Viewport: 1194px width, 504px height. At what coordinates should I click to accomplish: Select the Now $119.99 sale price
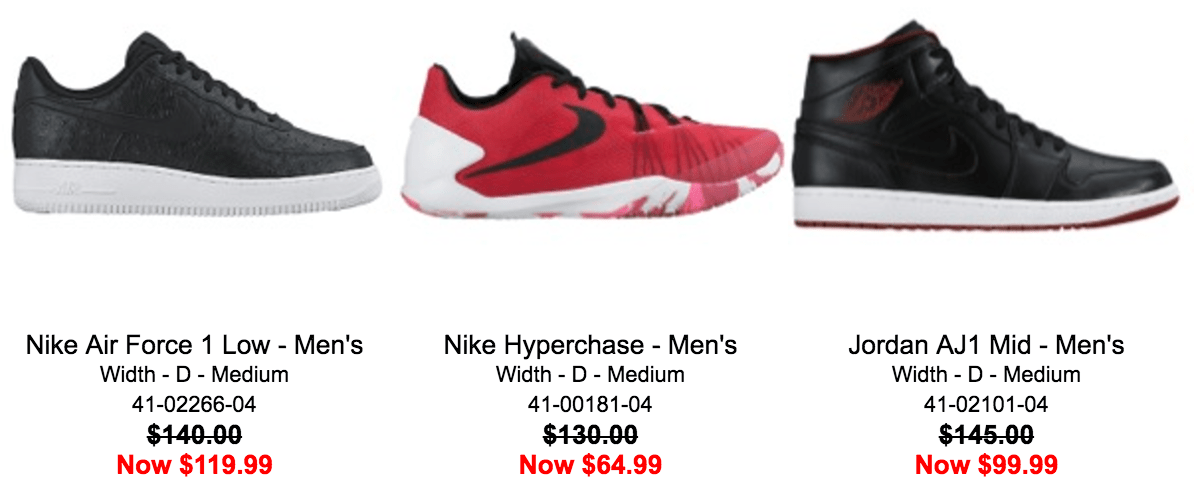(x=194, y=464)
